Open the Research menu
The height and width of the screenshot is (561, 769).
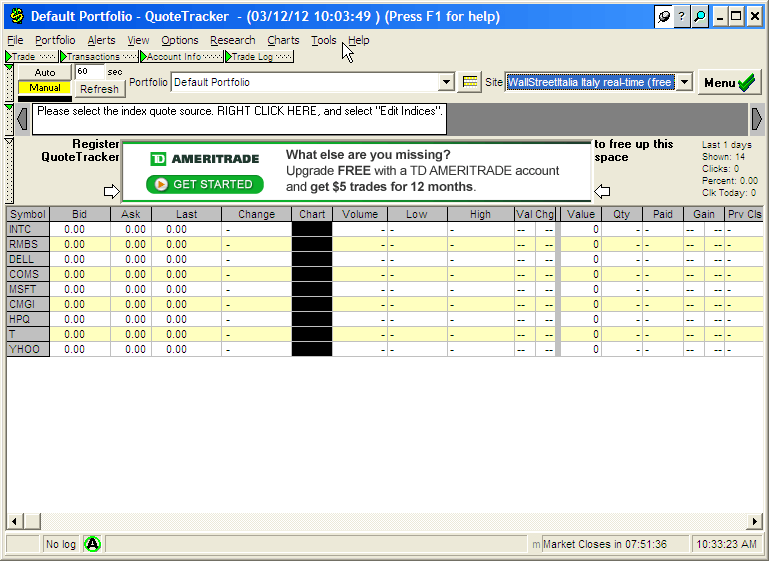[232, 40]
